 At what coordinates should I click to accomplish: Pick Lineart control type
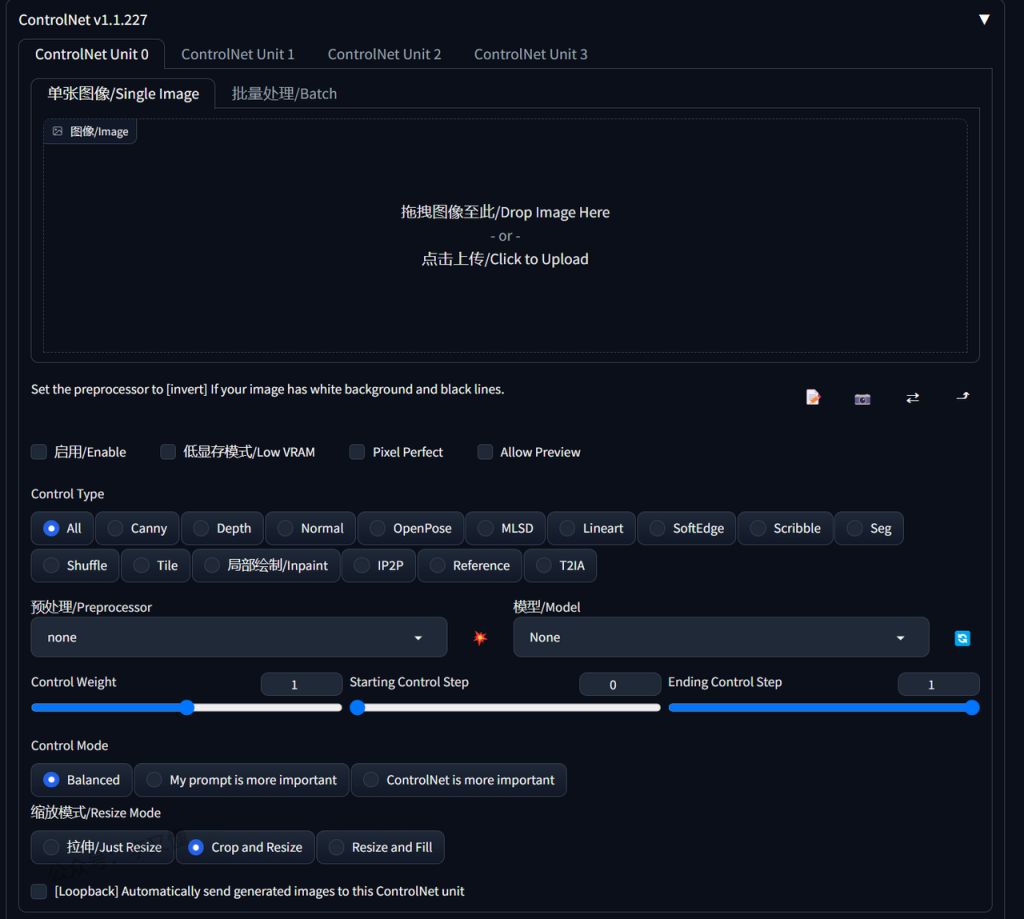pos(592,528)
